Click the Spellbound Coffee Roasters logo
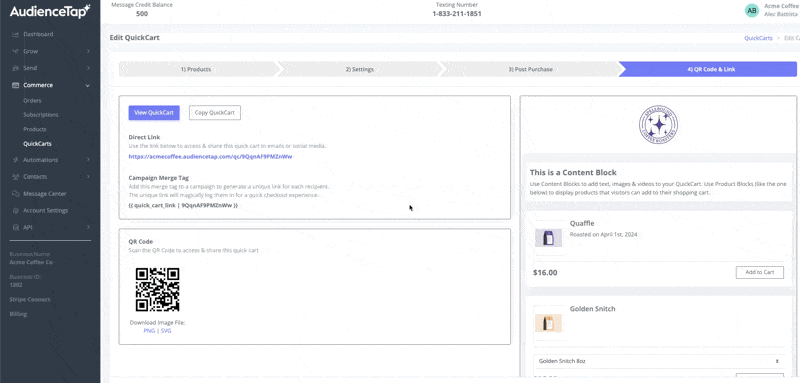This screenshot has height=383, width=800. pyautogui.click(x=659, y=125)
